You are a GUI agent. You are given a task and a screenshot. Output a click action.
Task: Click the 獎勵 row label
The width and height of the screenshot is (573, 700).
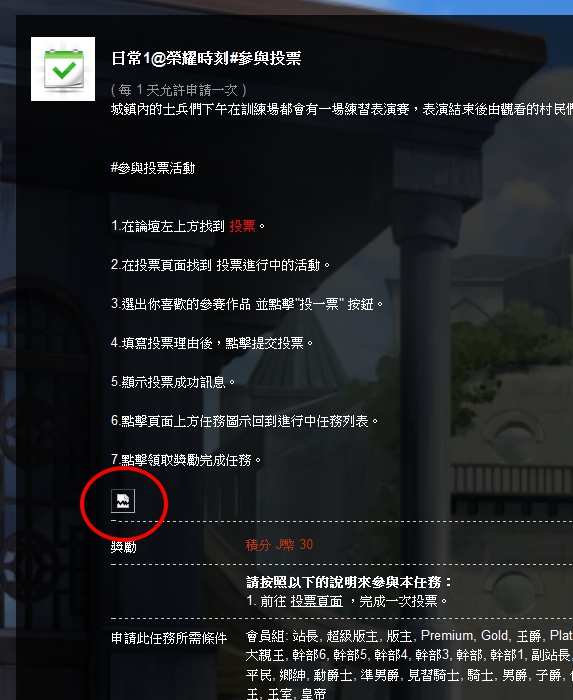(124, 546)
